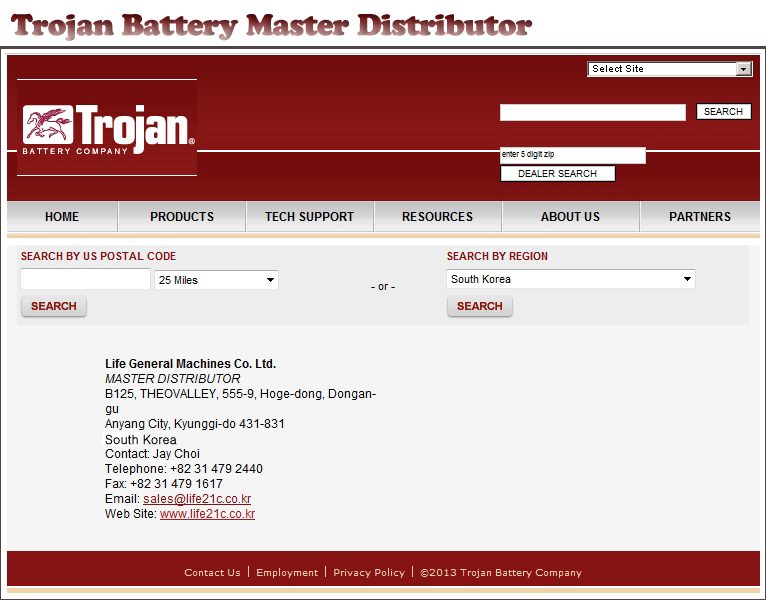Expand the 25 Miles distance dropdown
This screenshot has width=766, height=600.
pos(216,280)
